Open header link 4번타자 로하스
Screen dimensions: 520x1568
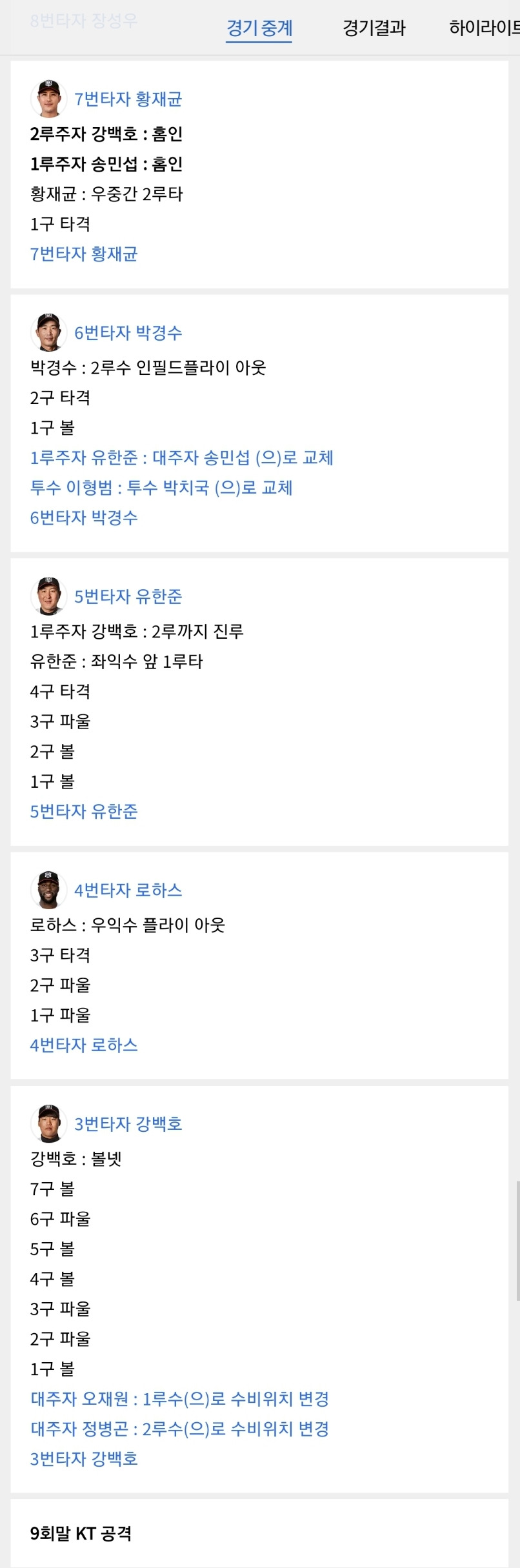(x=128, y=890)
